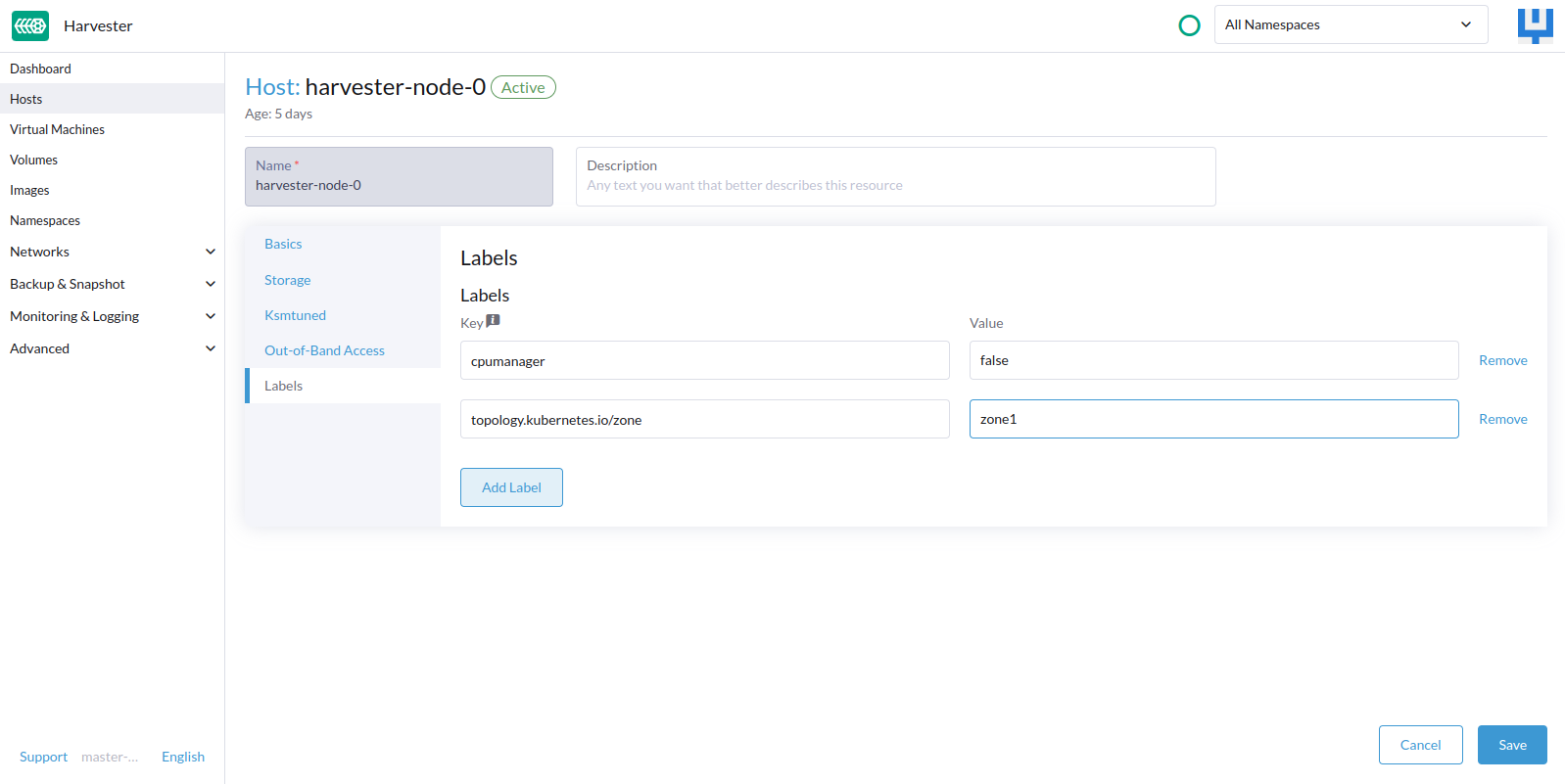
Task: Expand the Networks sidebar section
Action: point(112,252)
